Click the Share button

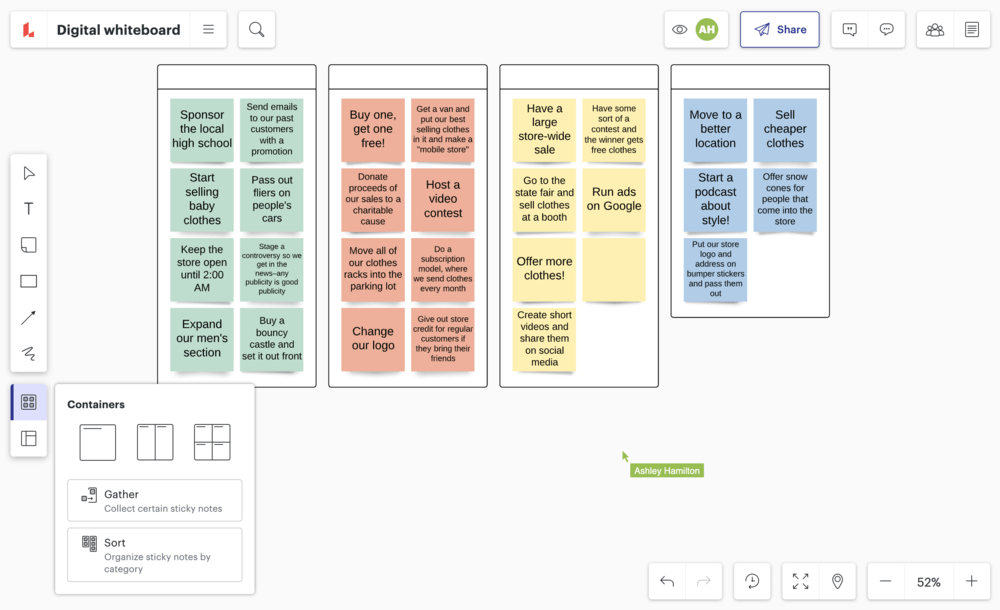coord(779,29)
